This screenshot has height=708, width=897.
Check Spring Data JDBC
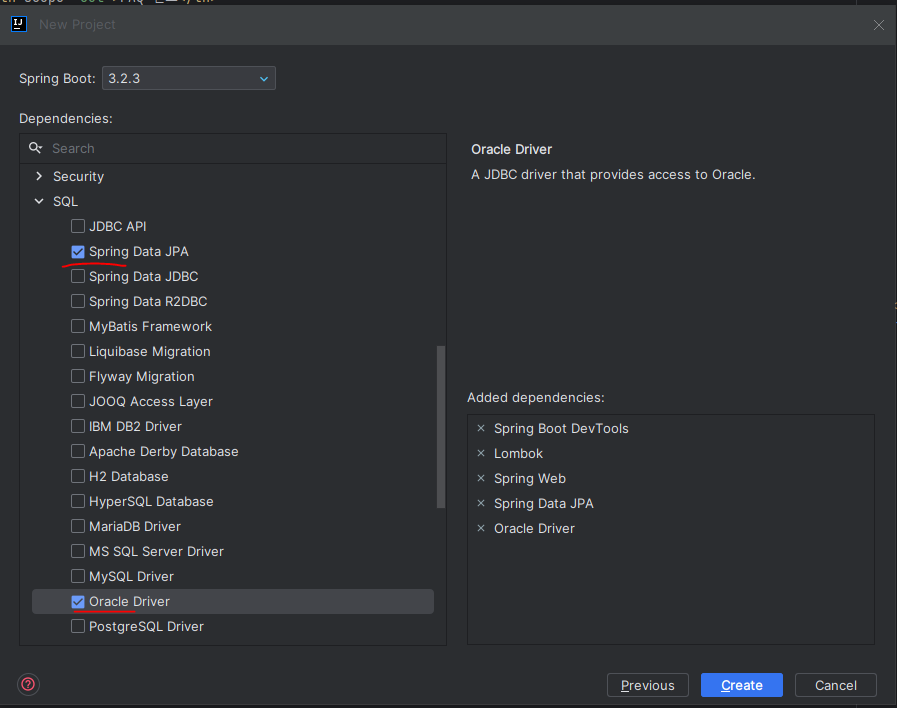(x=78, y=276)
